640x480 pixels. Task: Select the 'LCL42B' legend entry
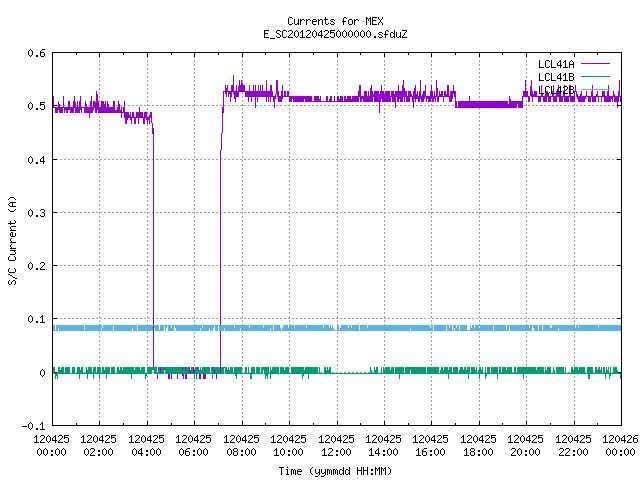(x=556, y=90)
